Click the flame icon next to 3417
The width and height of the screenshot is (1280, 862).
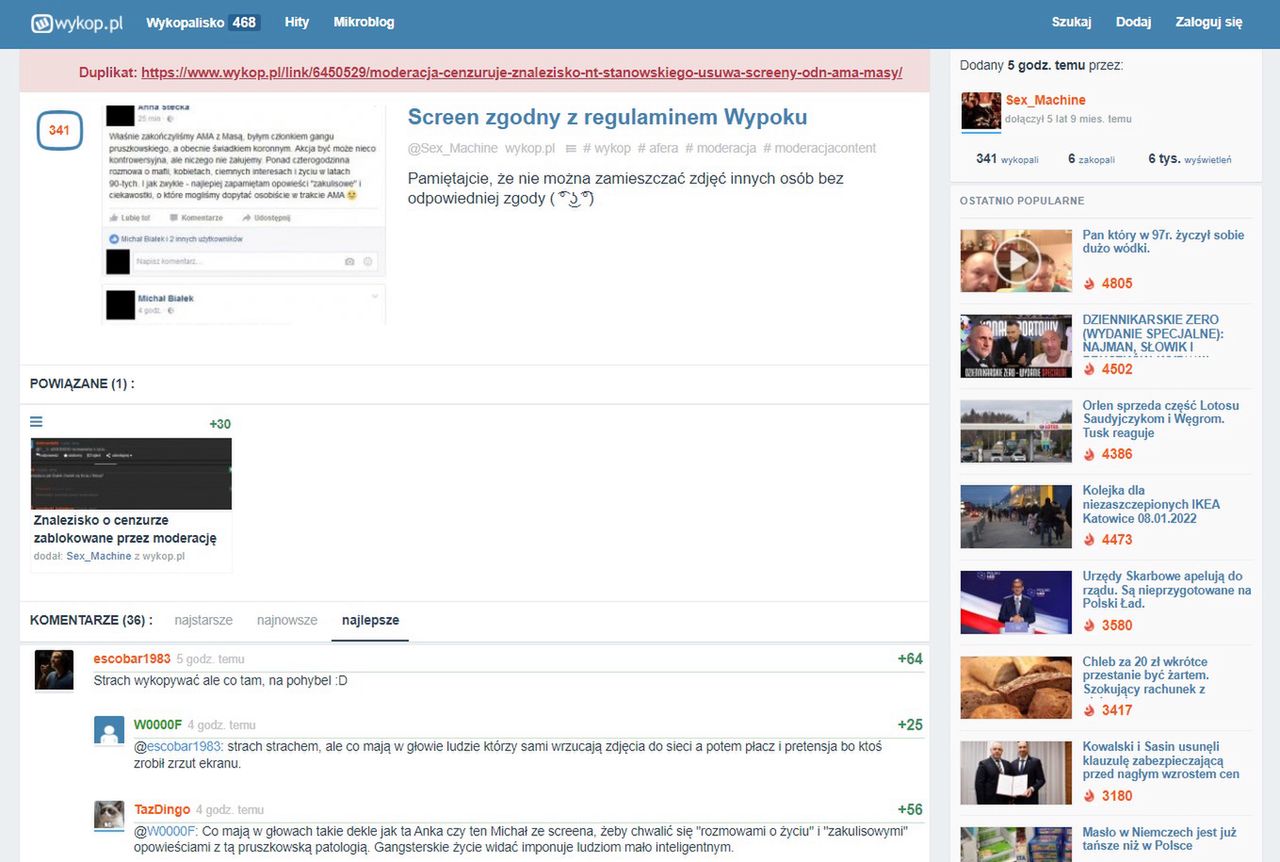click(1090, 710)
